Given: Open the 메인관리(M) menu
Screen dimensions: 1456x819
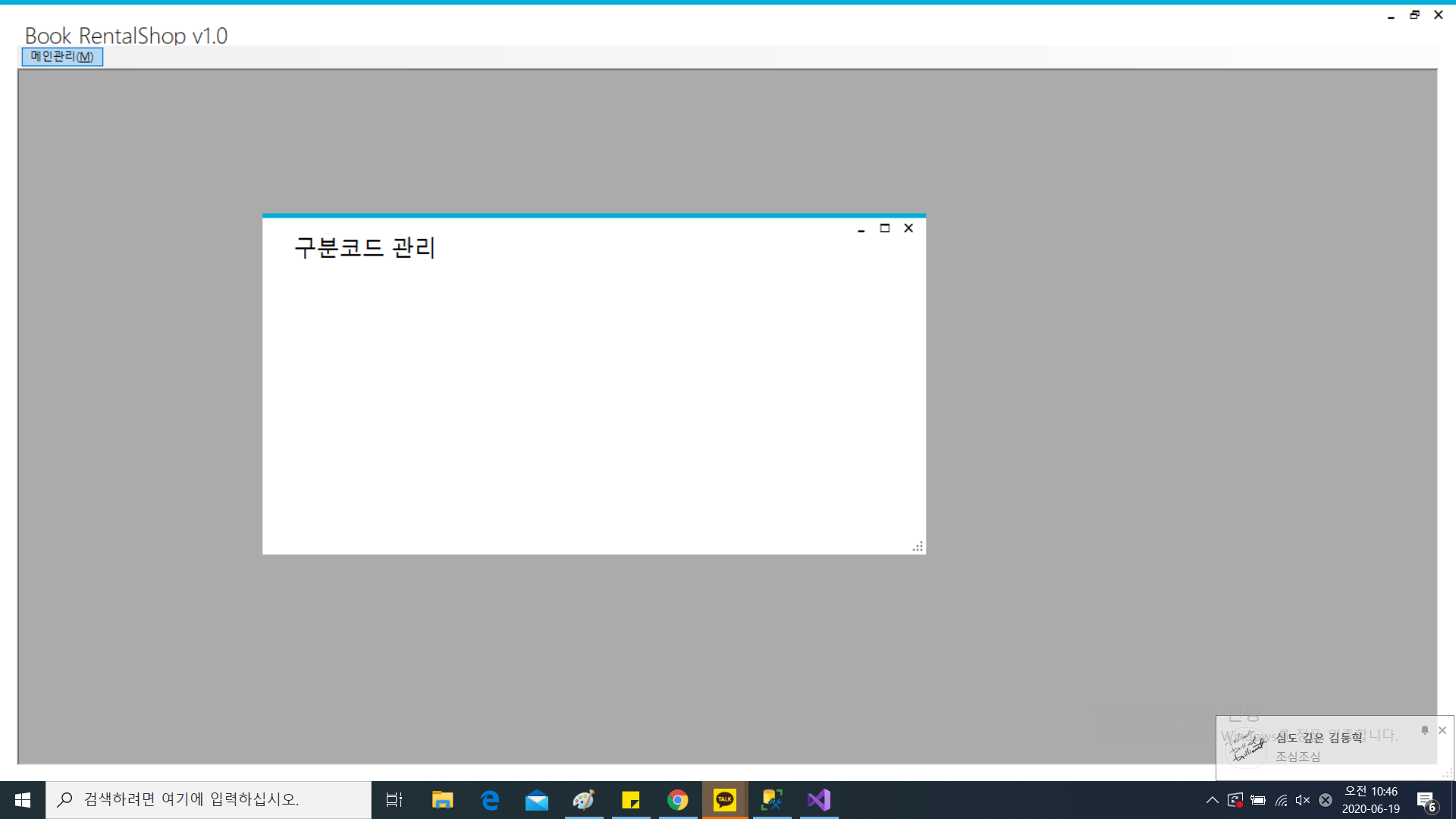Looking at the screenshot, I should point(62,57).
